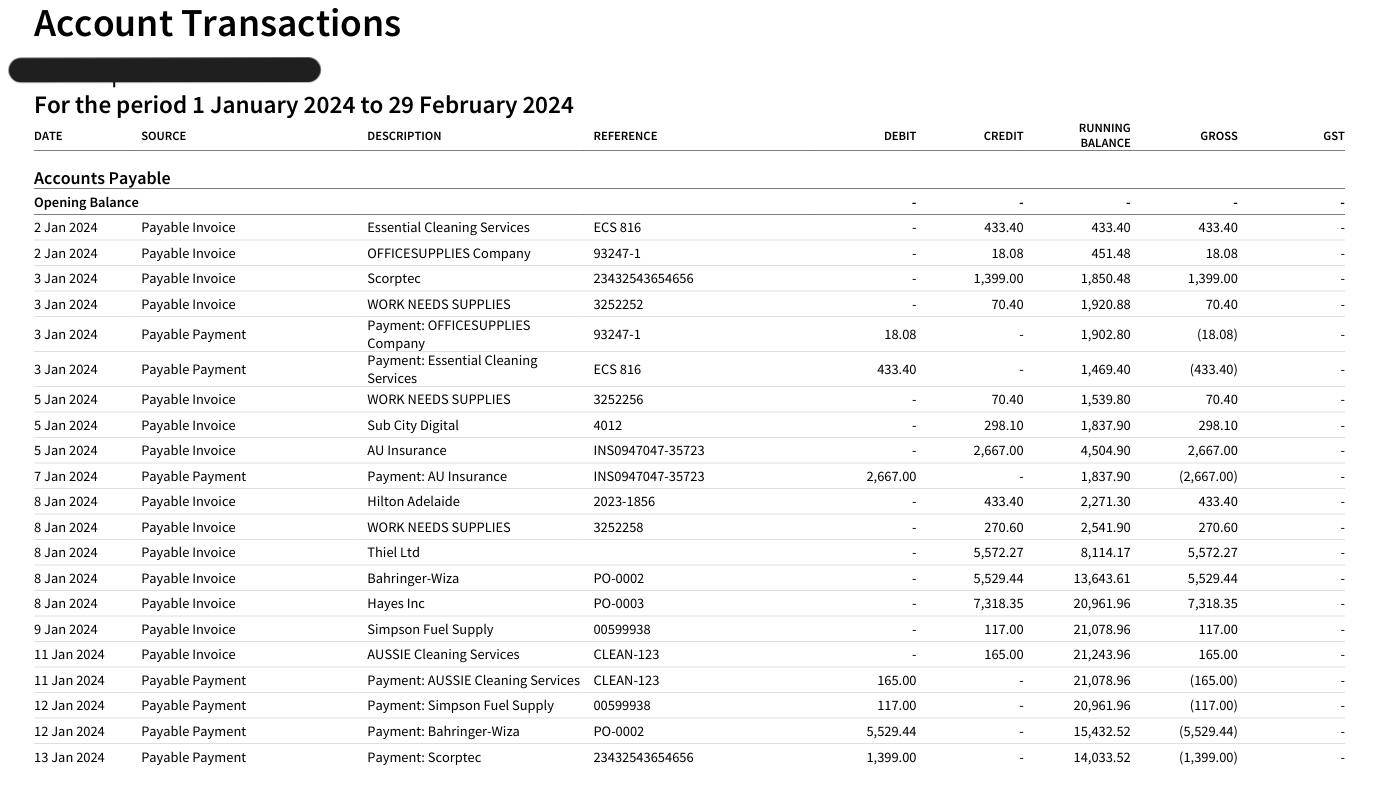This screenshot has height=801, width=1377.
Task: Select Essential Cleaning Services invoice description on 2 Jan
Action: [x=448, y=228]
